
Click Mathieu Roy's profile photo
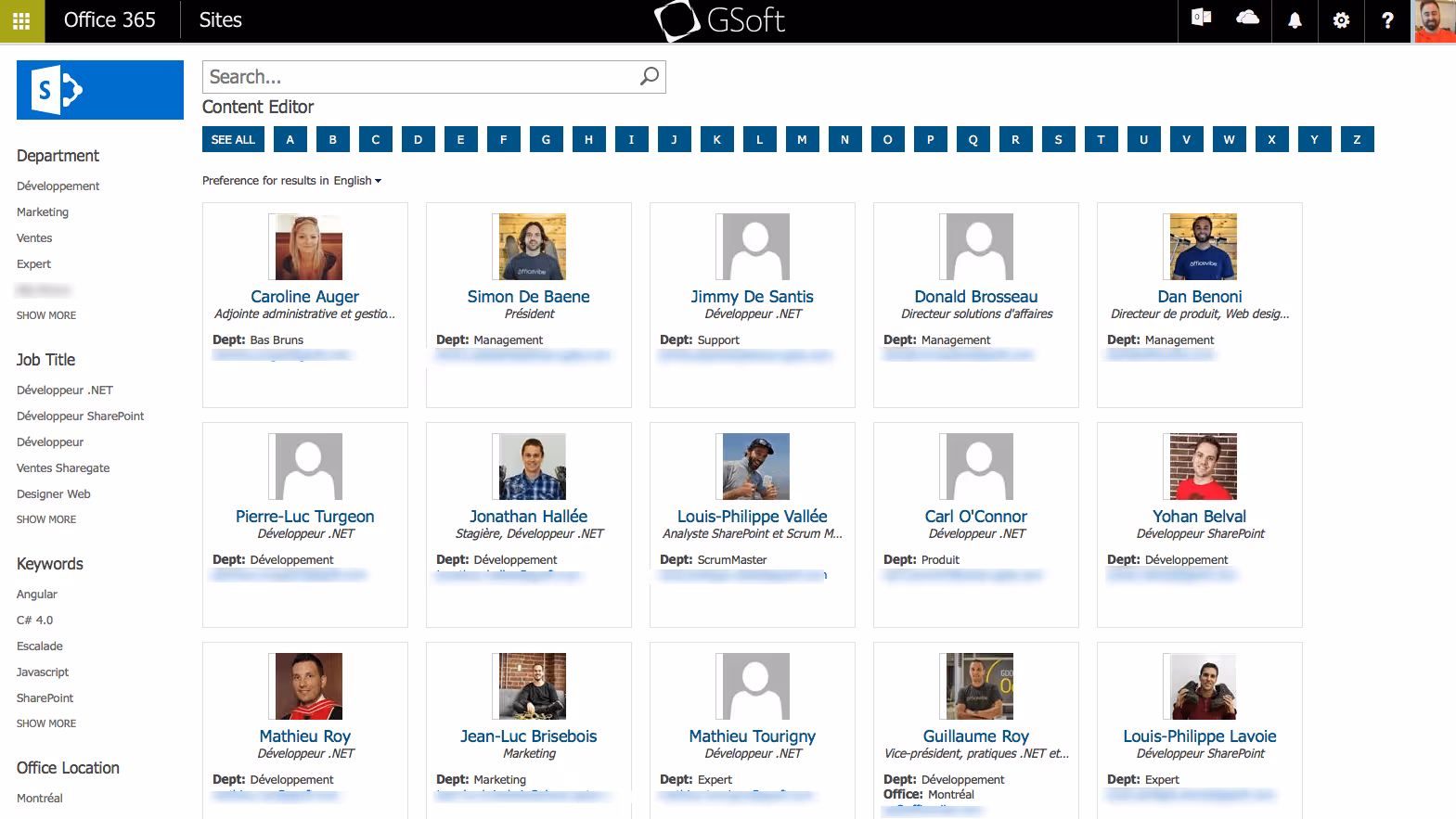[309, 686]
